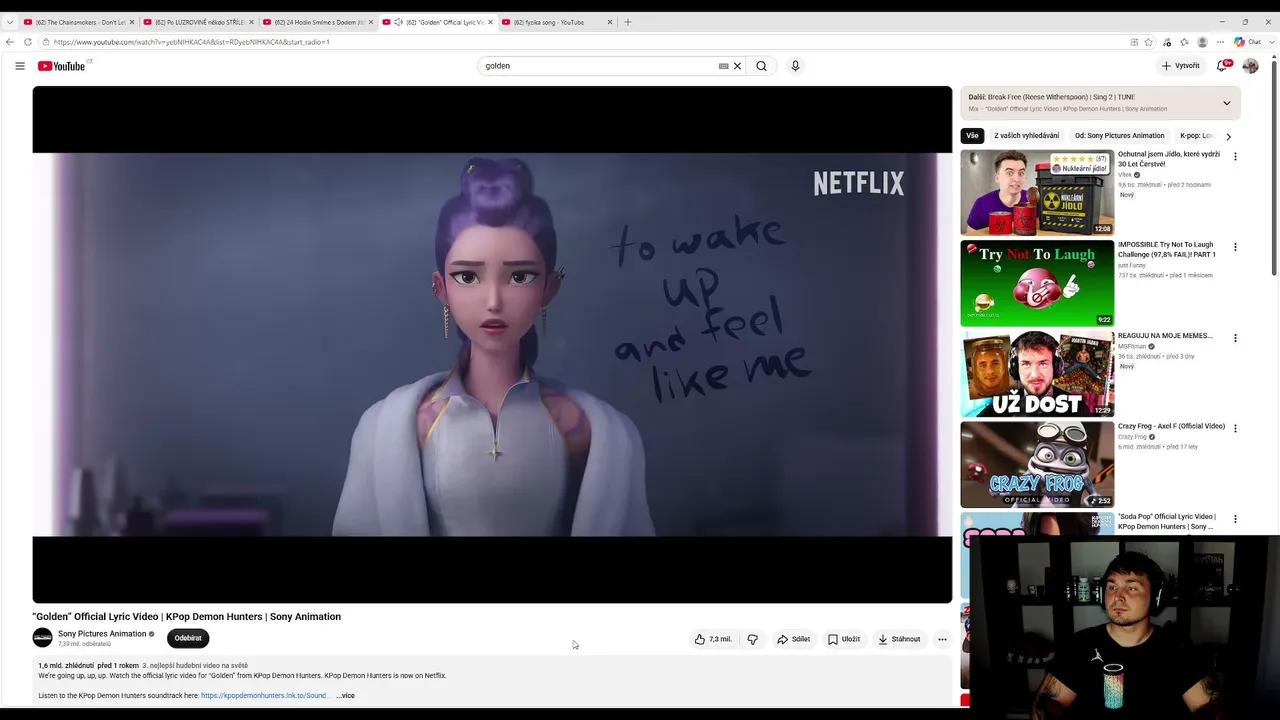Click the Vytvořit create button

(1181, 66)
